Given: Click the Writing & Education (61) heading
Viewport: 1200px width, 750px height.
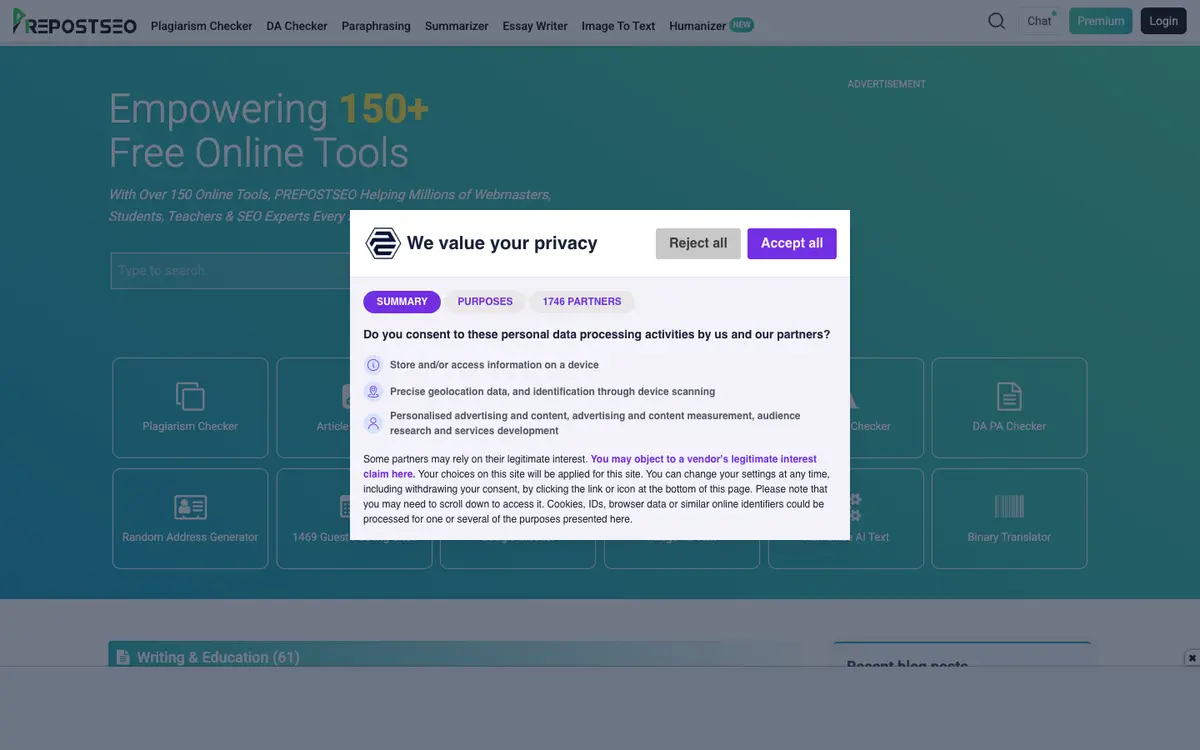Looking at the screenshot, I should (218, 657).
